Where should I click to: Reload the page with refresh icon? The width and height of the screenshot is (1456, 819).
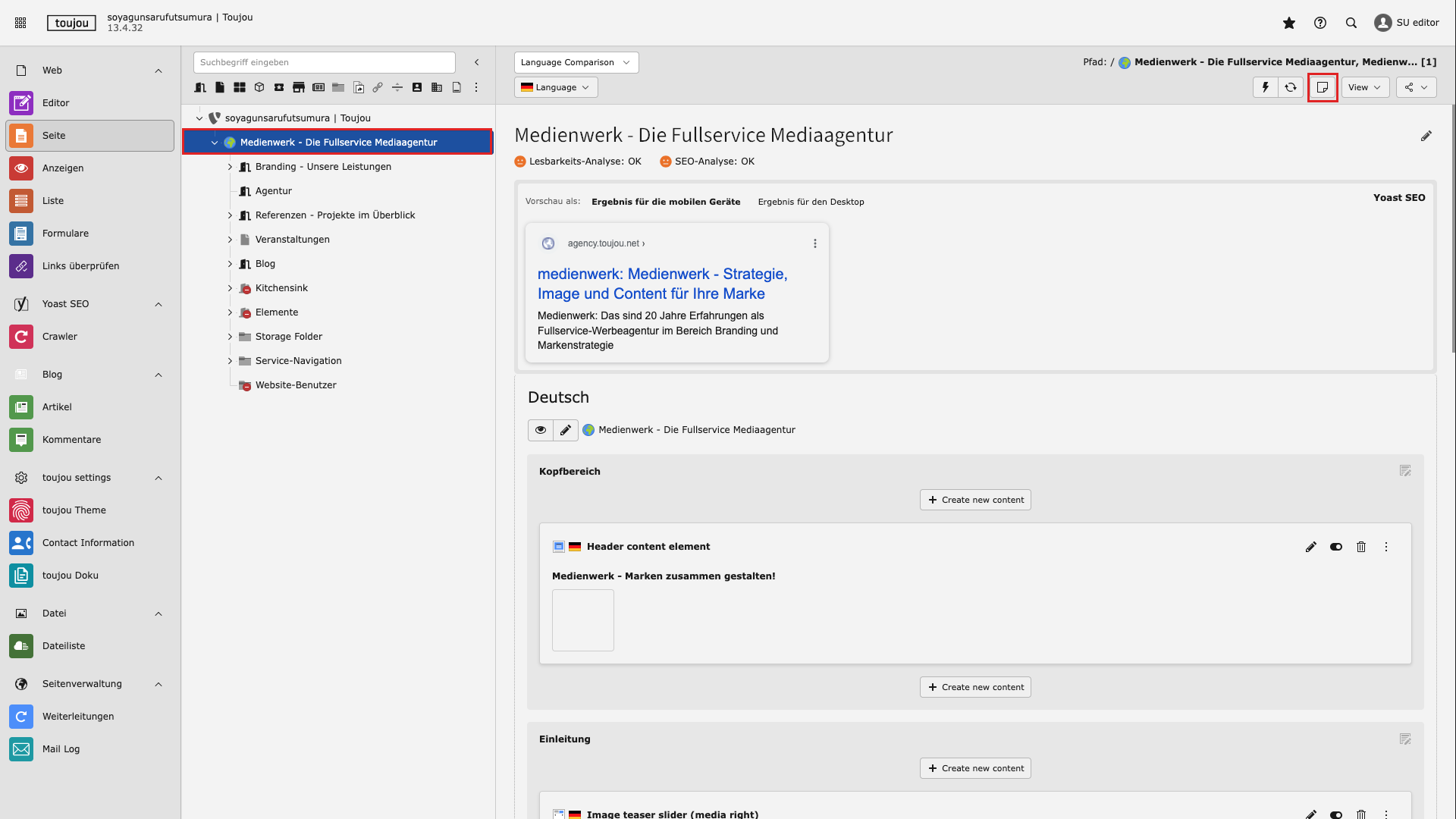coord(1291,87)
